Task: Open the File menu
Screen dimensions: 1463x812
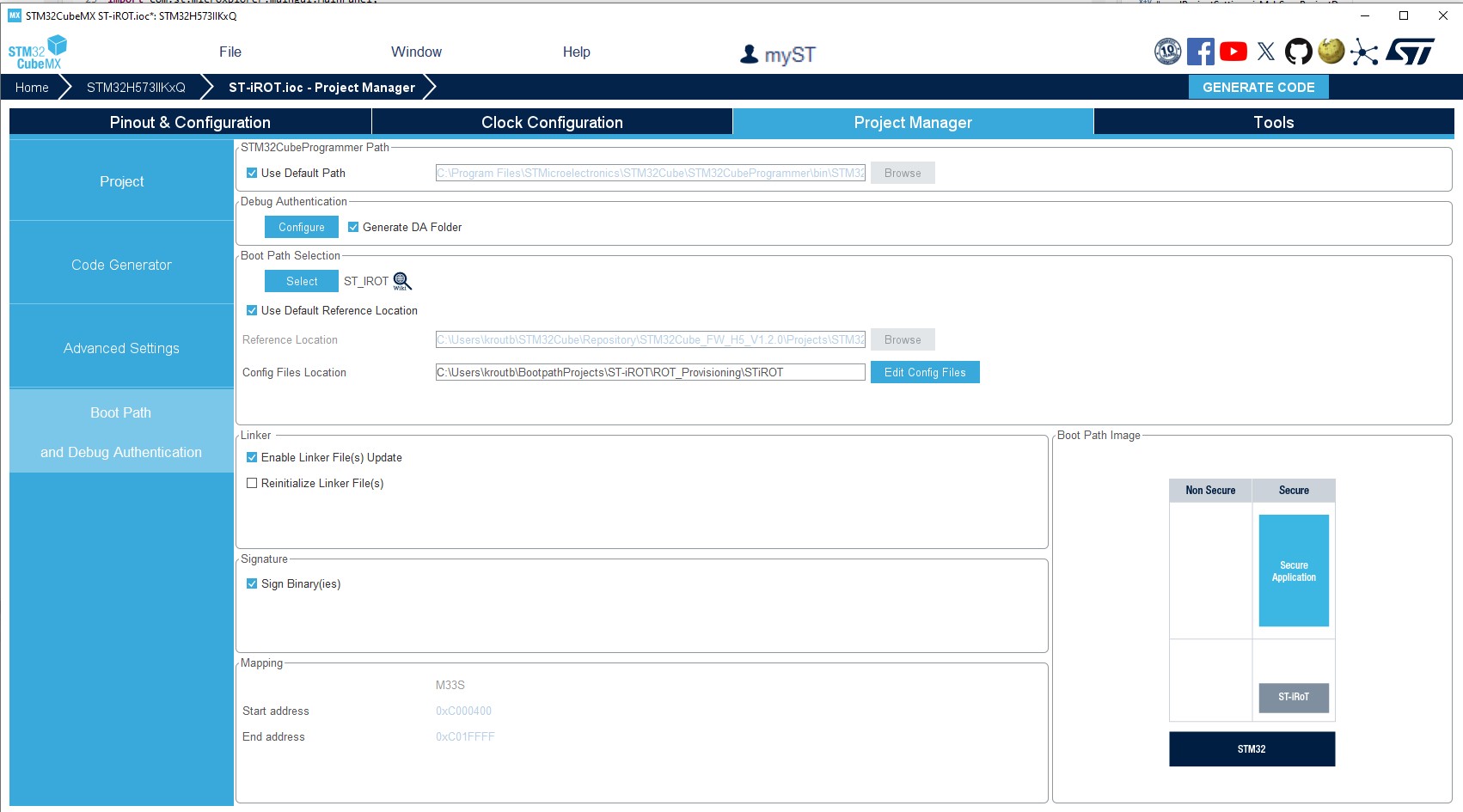Action: [230, 52]
